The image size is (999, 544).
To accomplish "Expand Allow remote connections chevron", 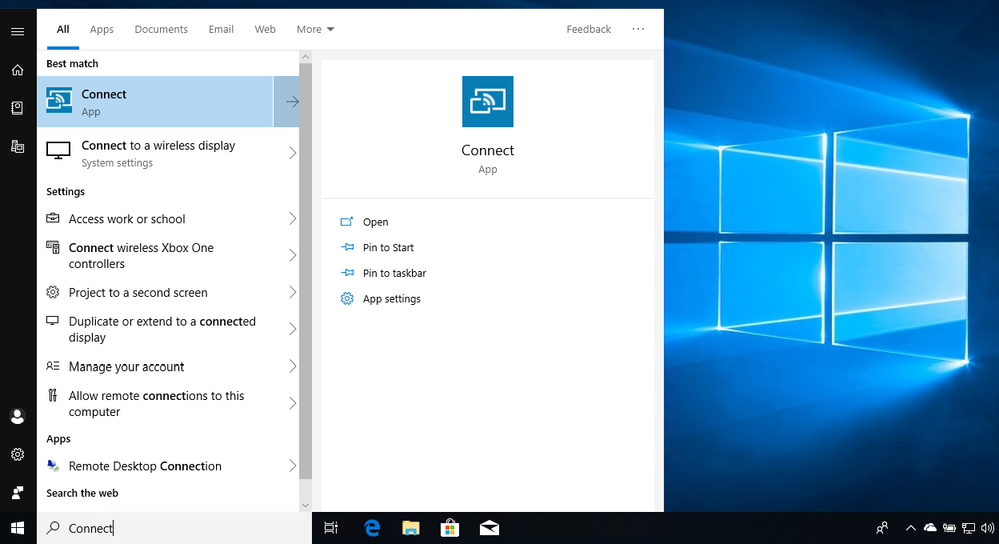I will (292, 403).
